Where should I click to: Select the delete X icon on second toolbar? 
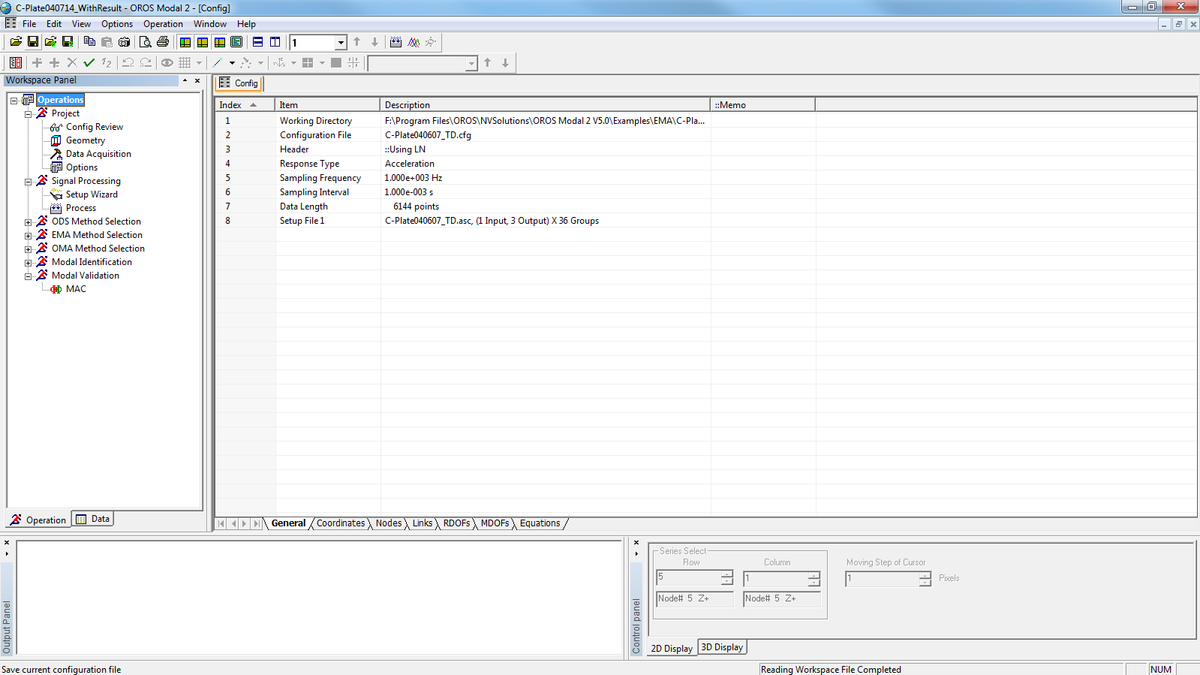pos(70,63)
